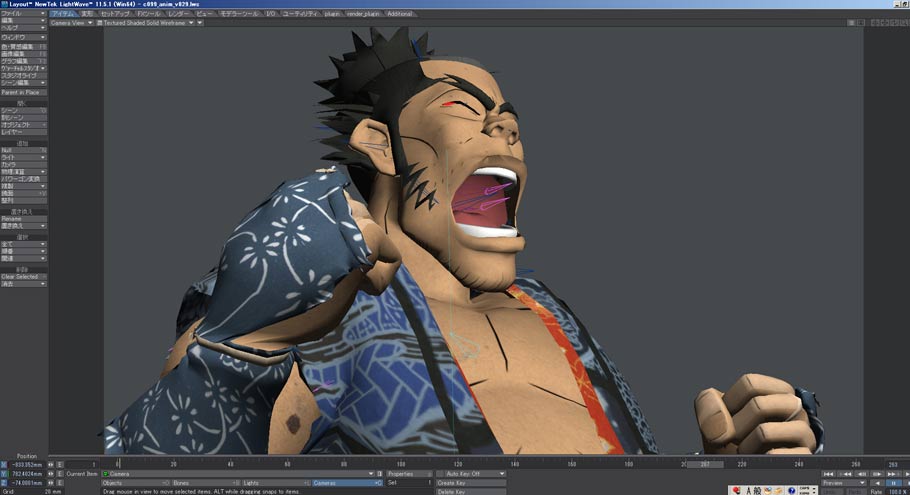This screenshot has width=910, height=495.
Task: Open the viewport options arrow after render mode
Action: (200, 23)
